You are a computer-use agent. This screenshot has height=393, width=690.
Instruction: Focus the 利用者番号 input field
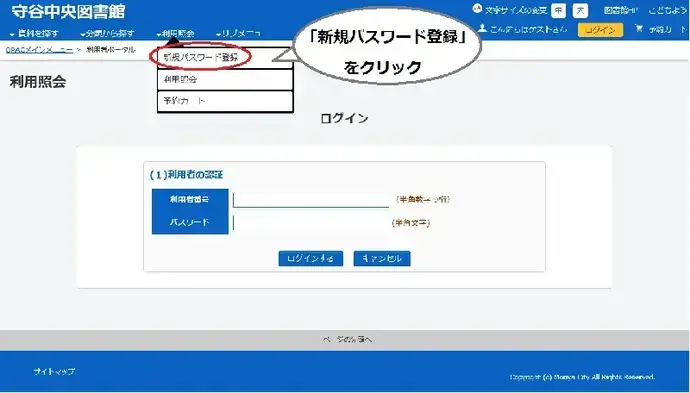pyautogui.click(x=311, y=199)
